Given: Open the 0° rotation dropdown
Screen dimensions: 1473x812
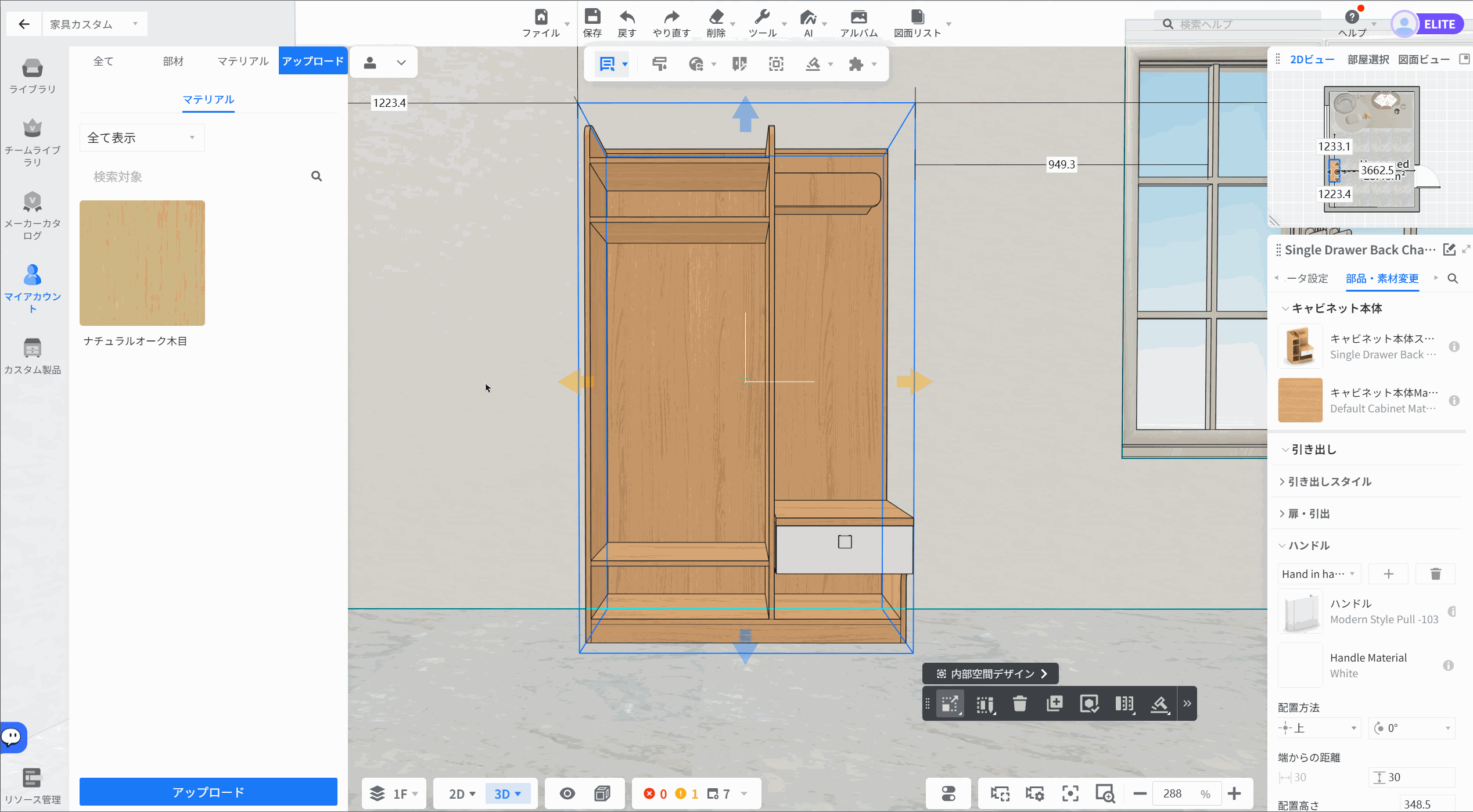Looking at the screenshot, I should 1412,728.
